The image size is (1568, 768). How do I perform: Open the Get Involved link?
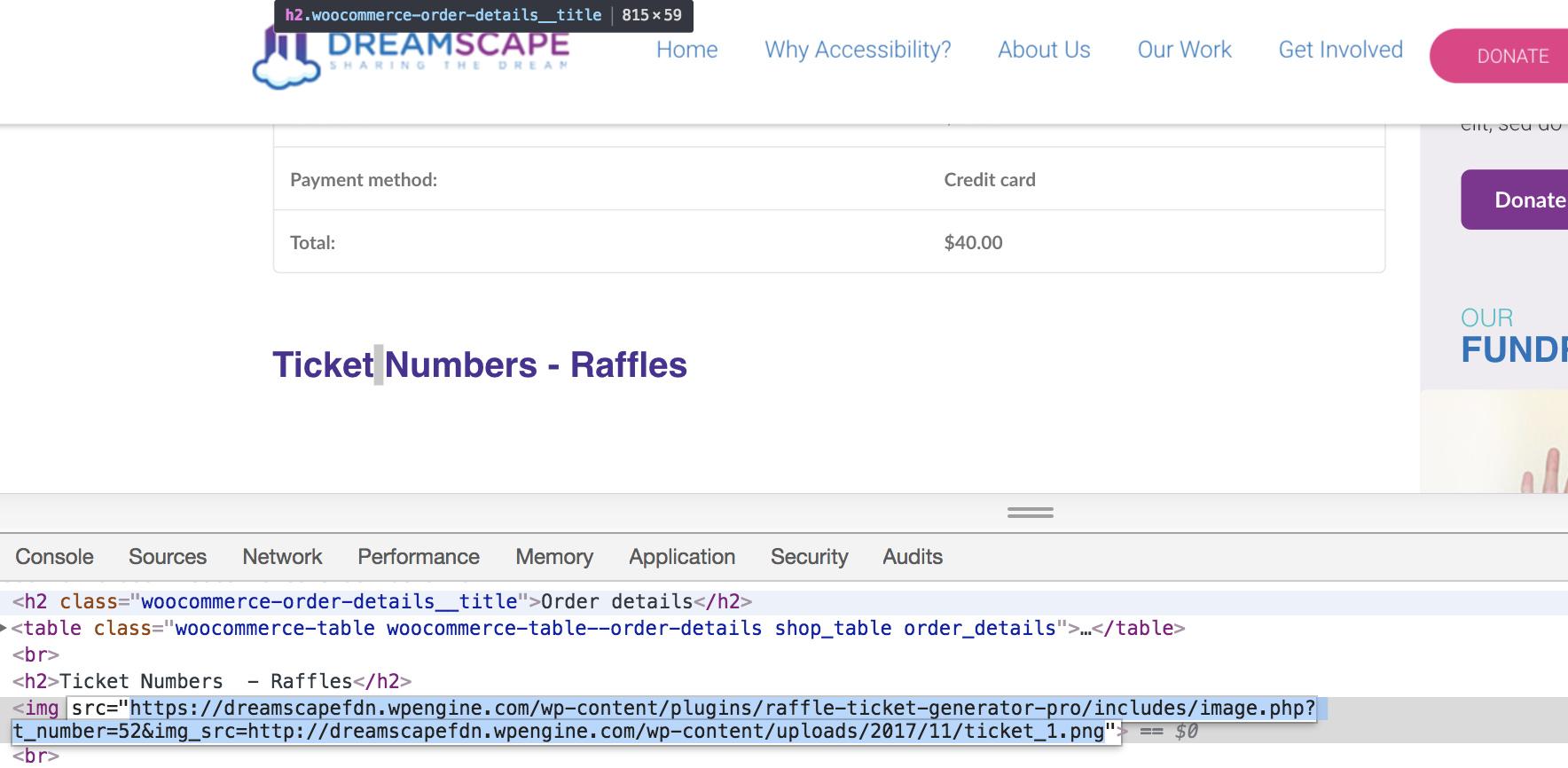coord(1339,50)
